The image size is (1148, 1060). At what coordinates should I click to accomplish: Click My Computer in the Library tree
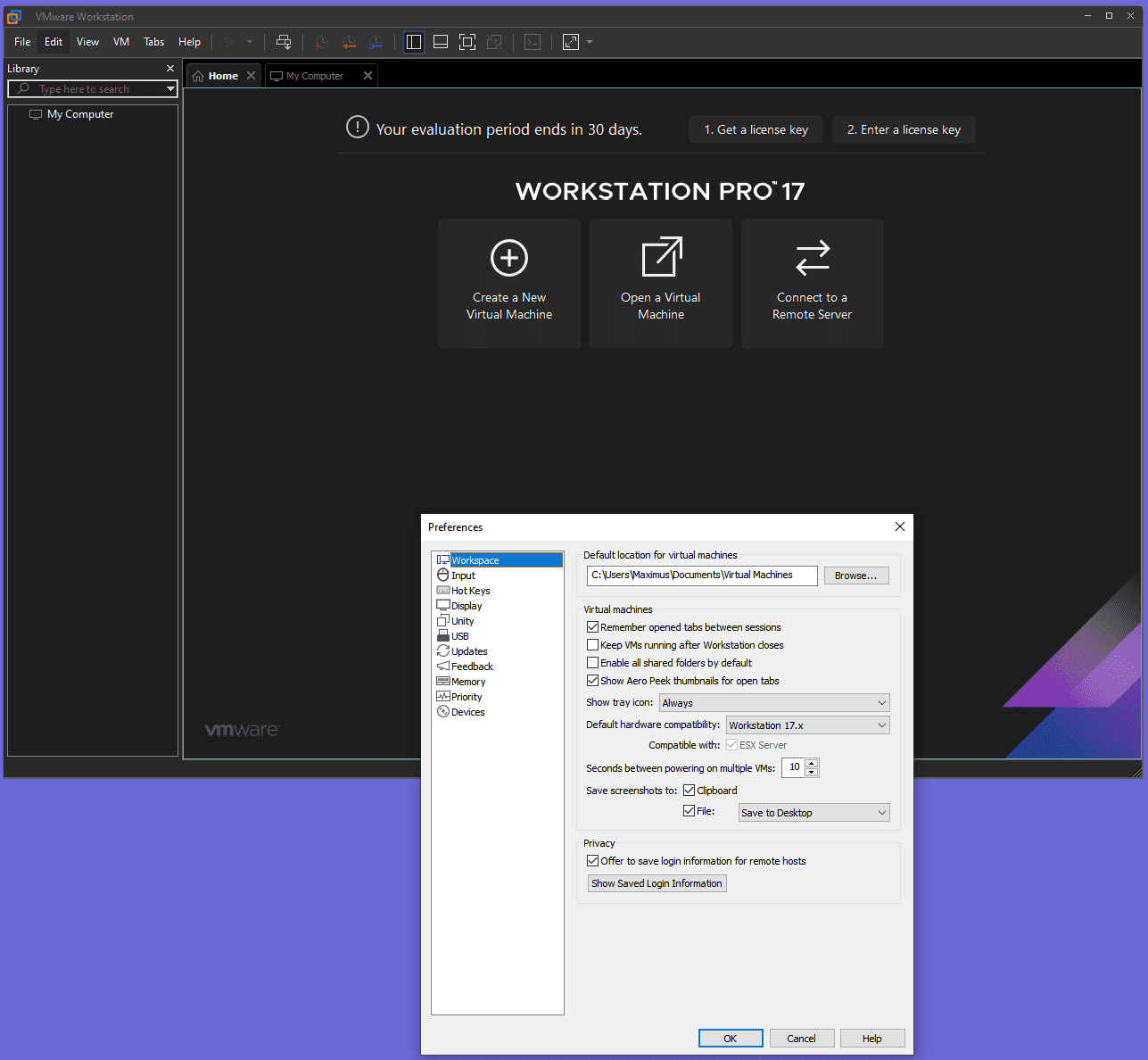click(80, 114)
